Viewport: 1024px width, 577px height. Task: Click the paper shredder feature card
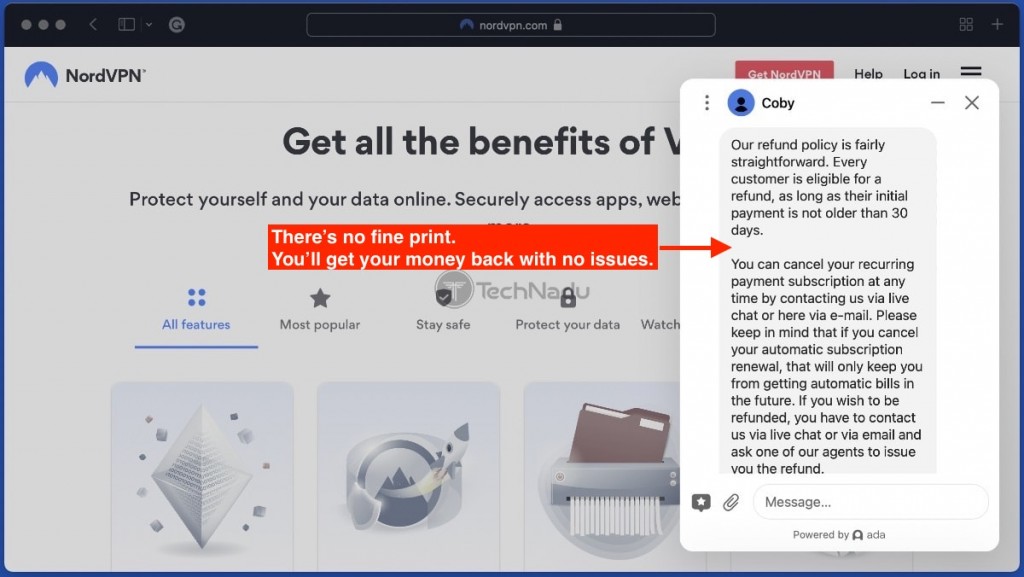click(601, 476)
